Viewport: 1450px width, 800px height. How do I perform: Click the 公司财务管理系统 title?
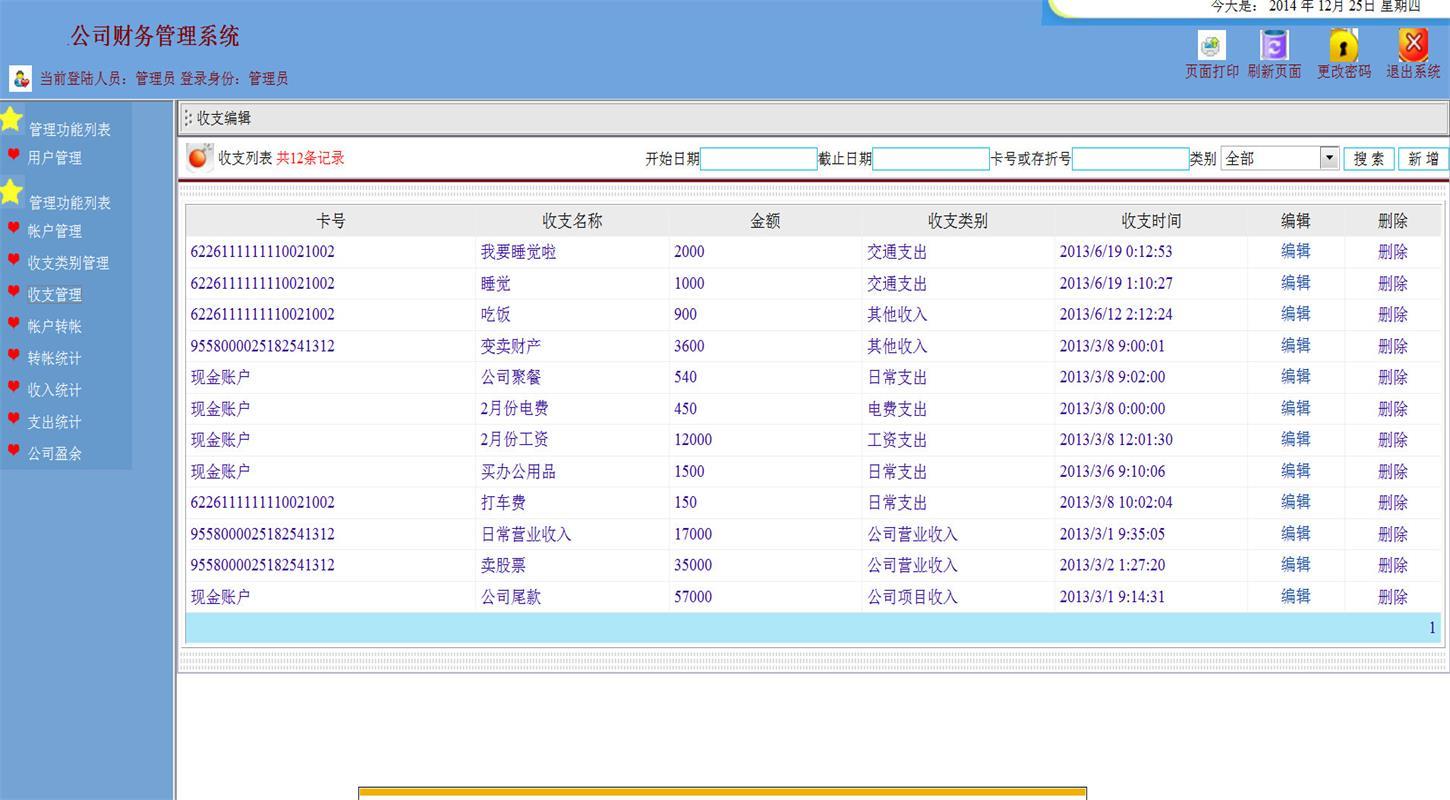click(154, 36)
